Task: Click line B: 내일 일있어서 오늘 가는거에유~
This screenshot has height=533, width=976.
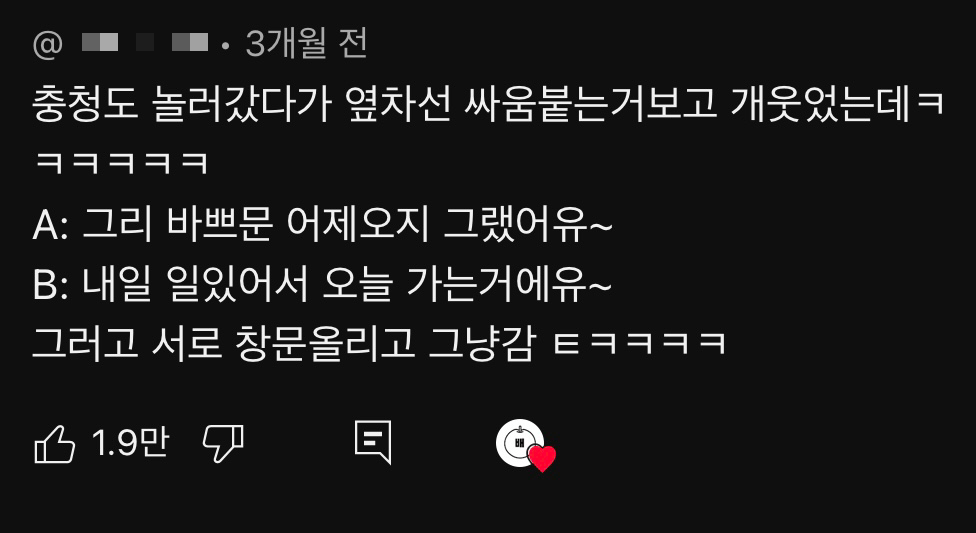Action: [x=322, y=285]
